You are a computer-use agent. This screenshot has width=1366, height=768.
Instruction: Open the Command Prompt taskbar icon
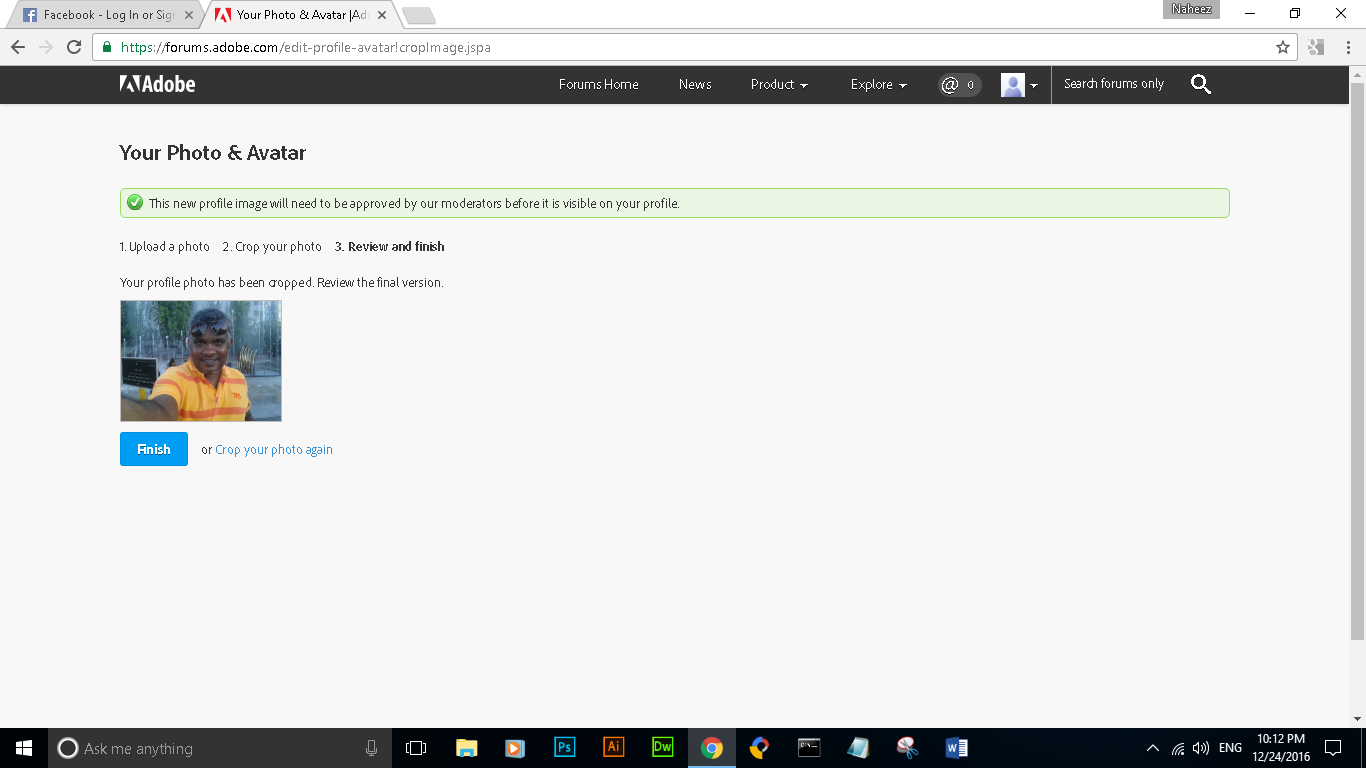(x=809, y=747)
